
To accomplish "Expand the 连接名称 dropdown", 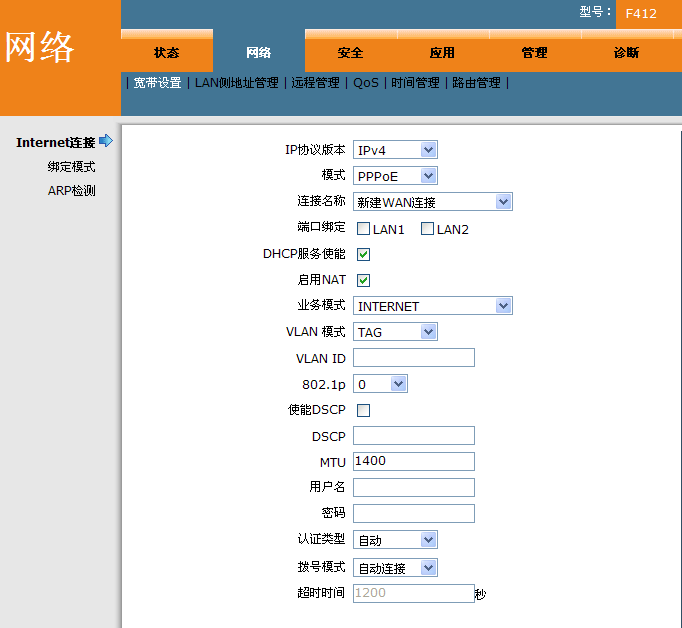I will [x=433, y=202].
